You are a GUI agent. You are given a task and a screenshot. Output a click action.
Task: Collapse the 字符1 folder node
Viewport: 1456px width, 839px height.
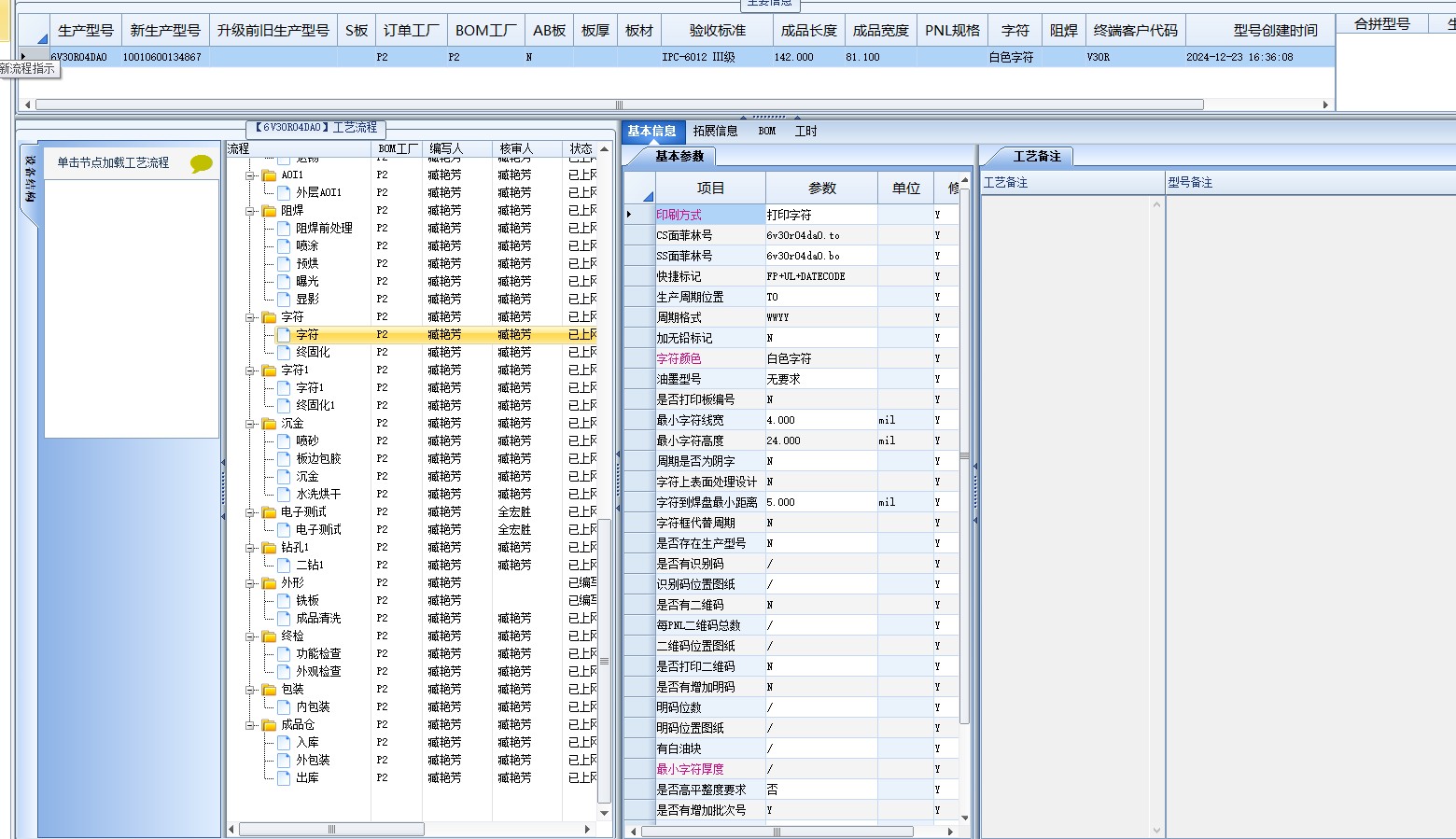click(250, 371)
